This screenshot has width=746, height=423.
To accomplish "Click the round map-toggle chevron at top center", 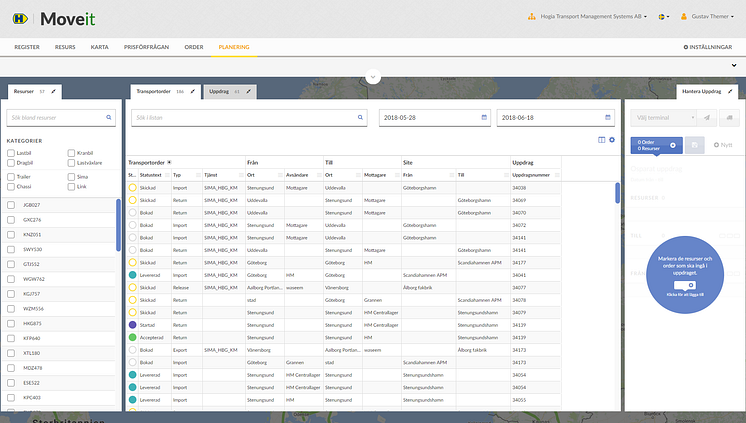I will click(x=373, y=77).
